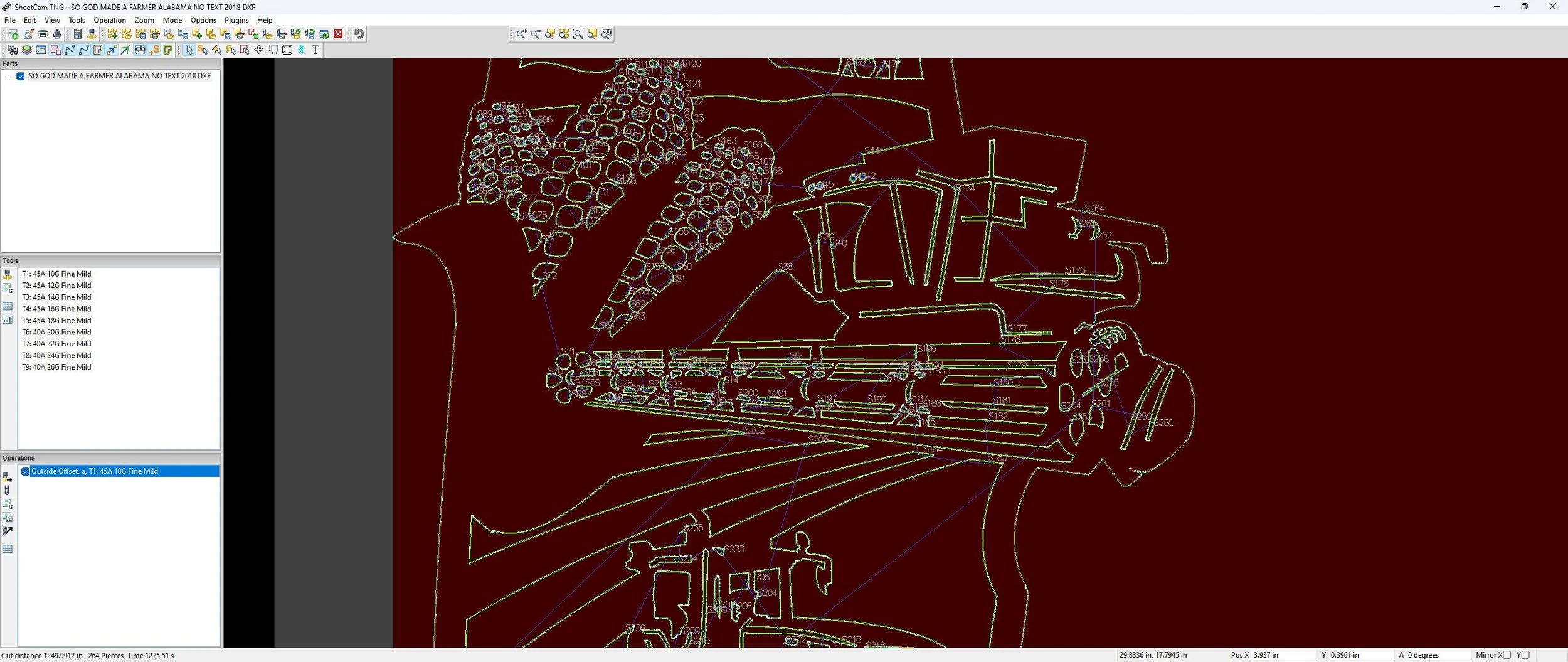Enable the Mirror Y checkbox
Viewport: 1568px width, 662px height.
click(1525, 655)
